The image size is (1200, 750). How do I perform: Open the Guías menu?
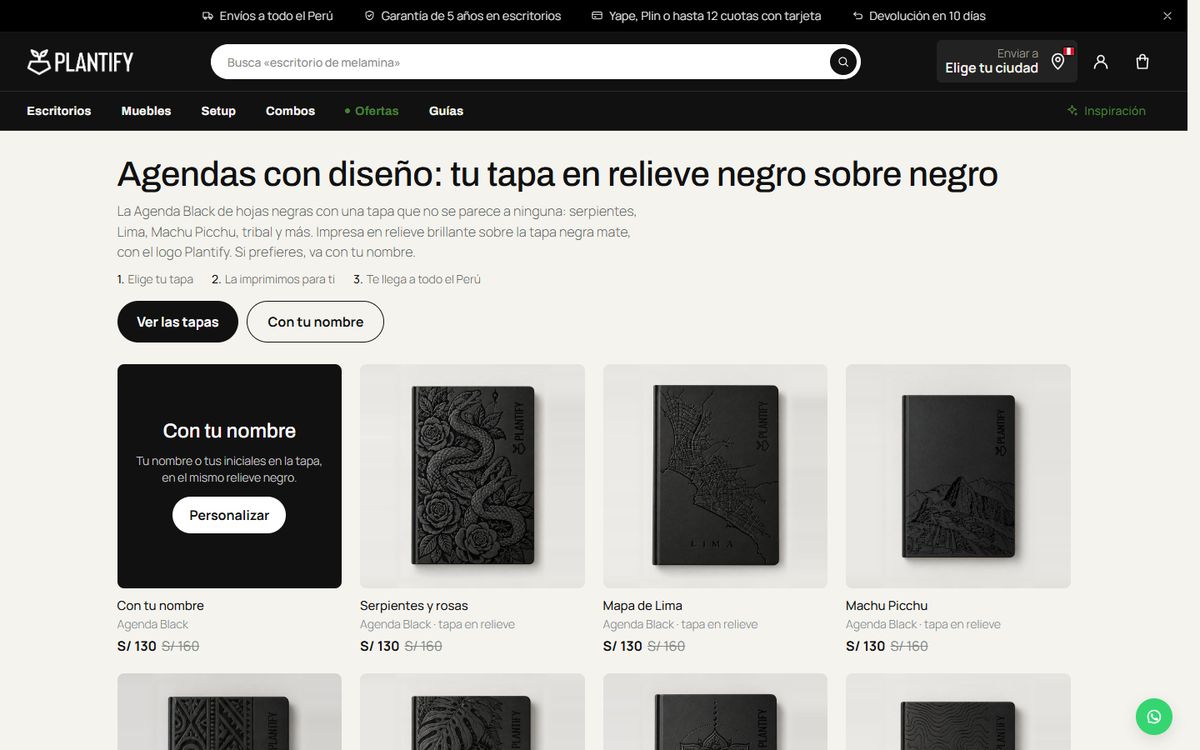point(446,111)
